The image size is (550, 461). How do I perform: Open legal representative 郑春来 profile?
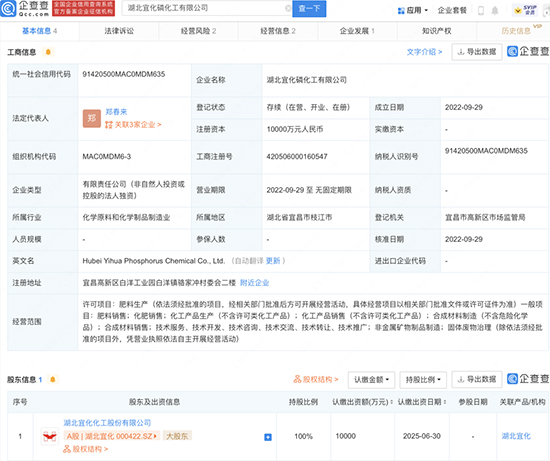116,112
